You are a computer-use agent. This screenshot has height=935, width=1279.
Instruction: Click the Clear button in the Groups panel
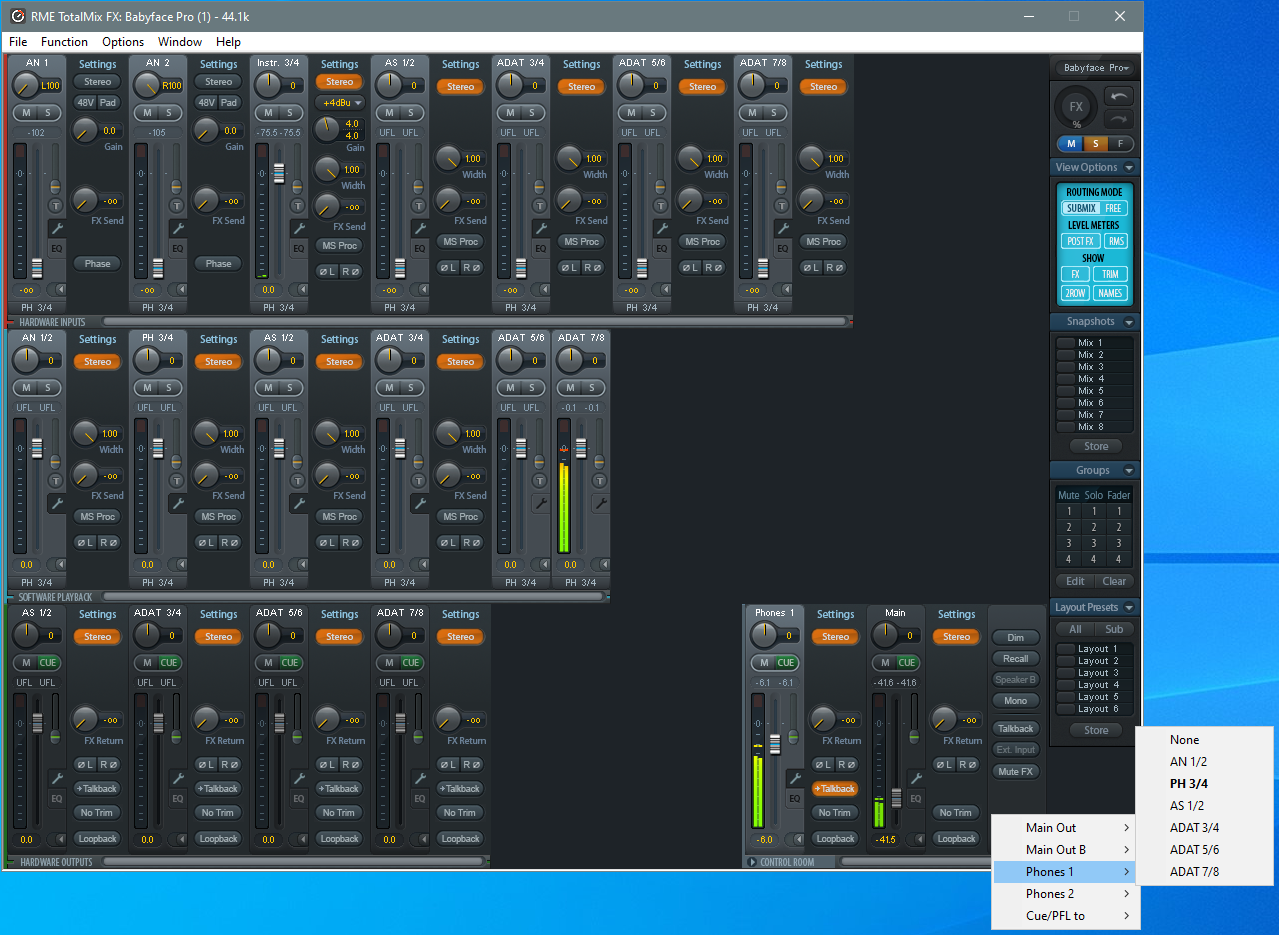[x=1114, y=581]
